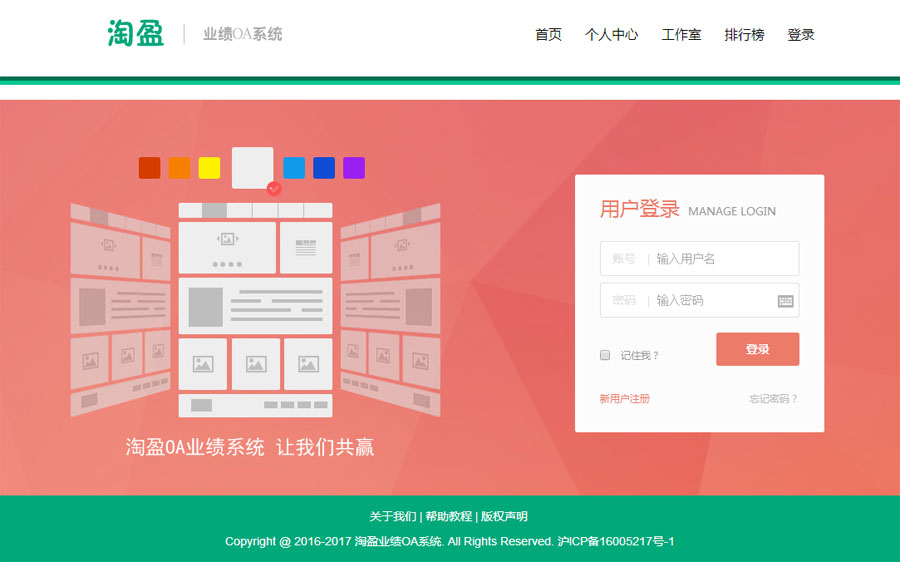The image size is (900, 562).
Task: Click the red checkmark badge on white swatch
Action: [274, 188]
